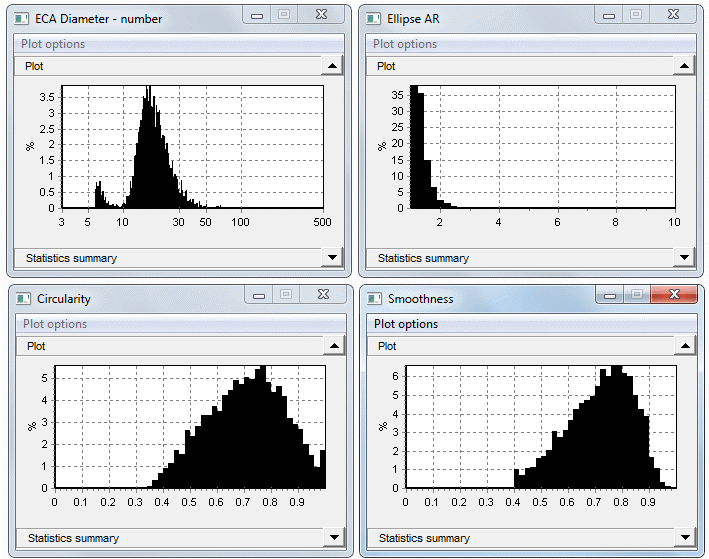Collapse the Plot section in Circularity window
This screenshot has width=709, height=559.
[334, 346]
